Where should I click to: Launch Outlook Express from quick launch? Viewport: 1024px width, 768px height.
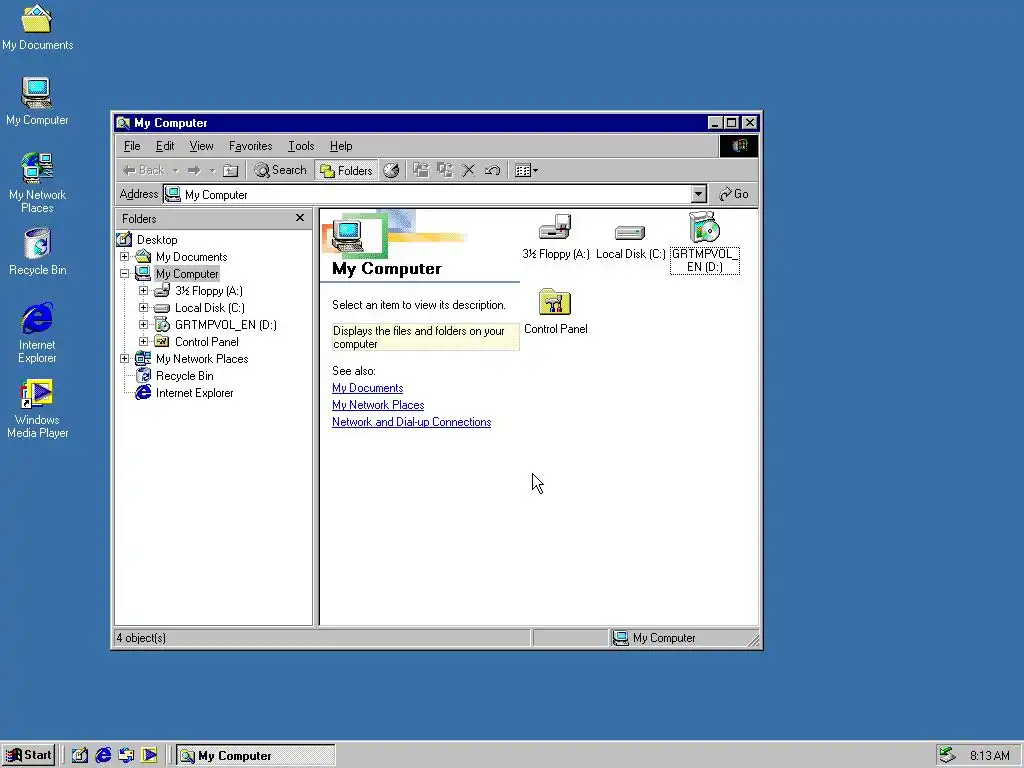[126, 756]
